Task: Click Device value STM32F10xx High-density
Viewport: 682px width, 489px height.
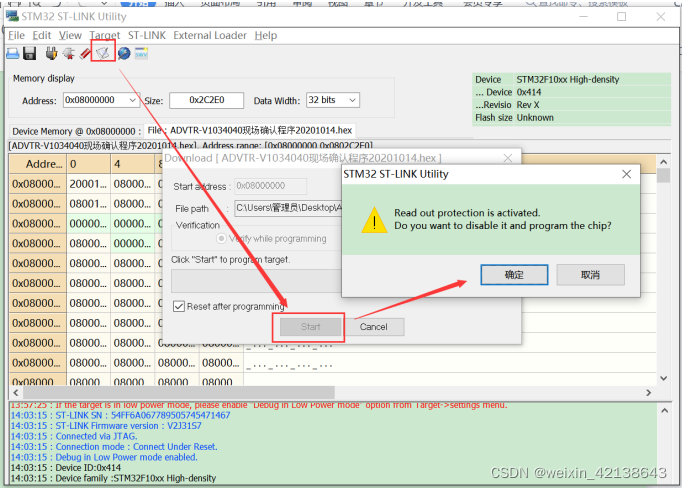Action: [x=568, y=80]
